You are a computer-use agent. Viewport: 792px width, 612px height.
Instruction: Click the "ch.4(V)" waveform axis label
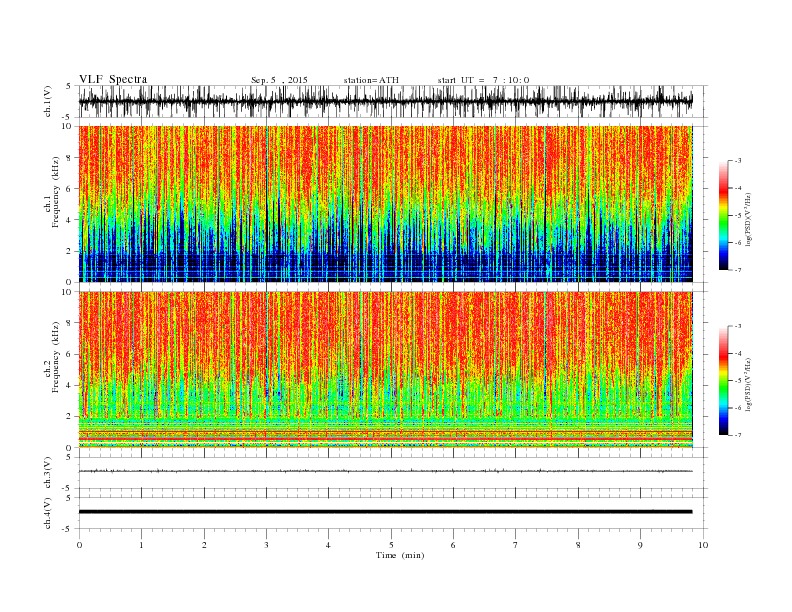48,513
